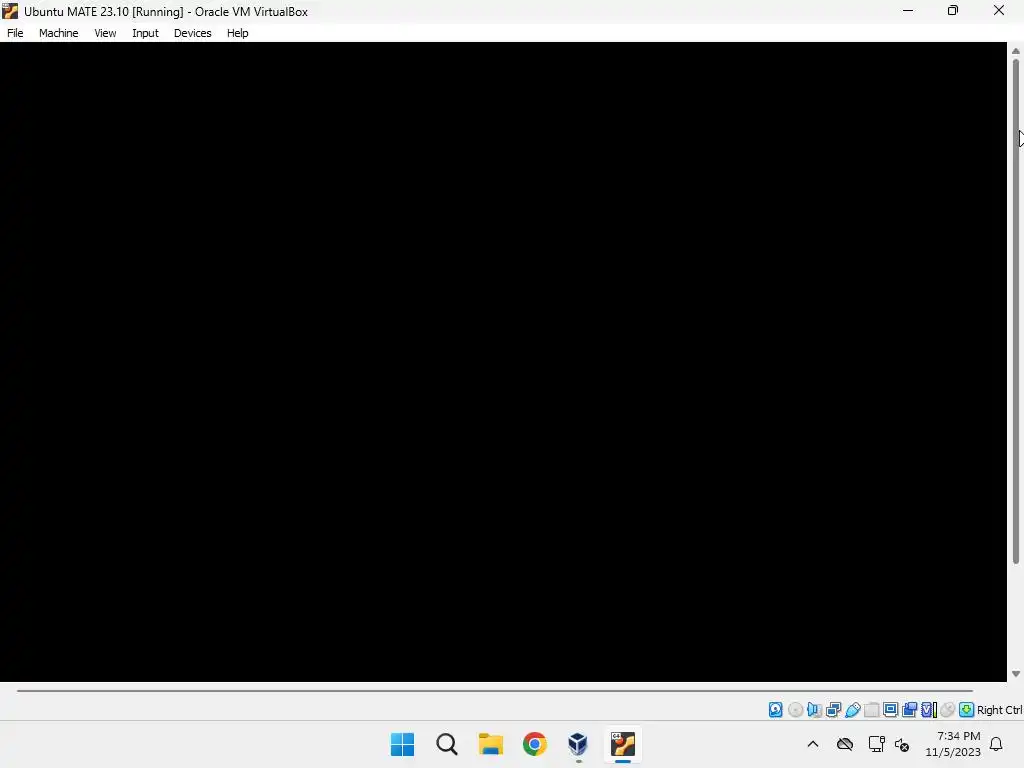Click the mouse integration status icon

pyautogui.click(x=948, y=710)
